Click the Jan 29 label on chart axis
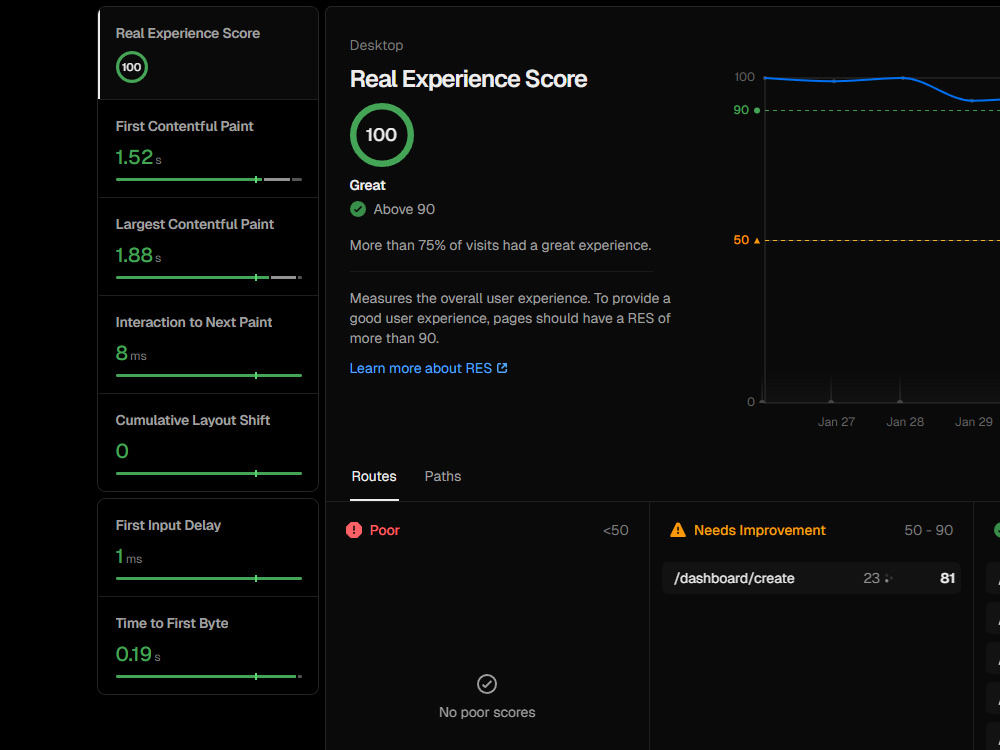The width and height of the screenshot is (1000, 750). click(x=973, y=422)
